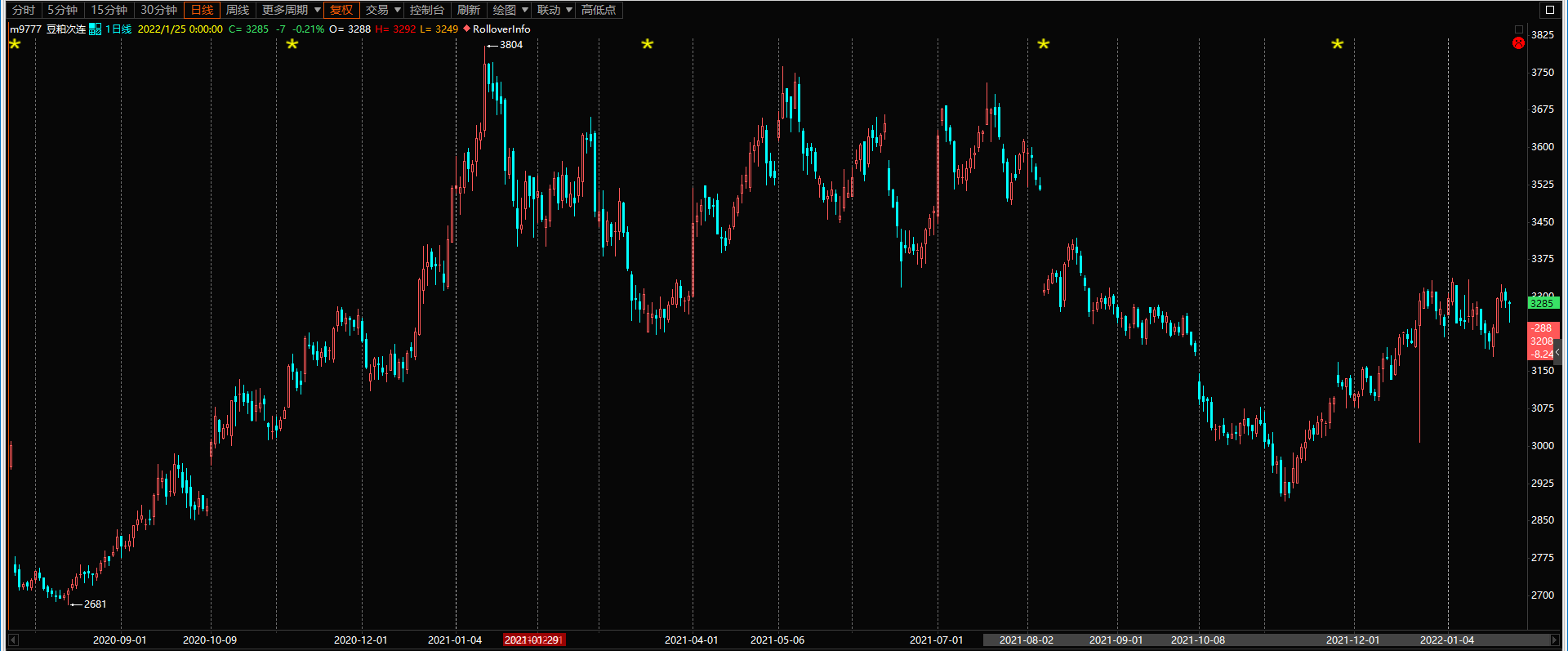The width and height of the screenshot is (1568, 651).
Task: Select the 15分钟 period tab
Action: click(x=109, y=10)
